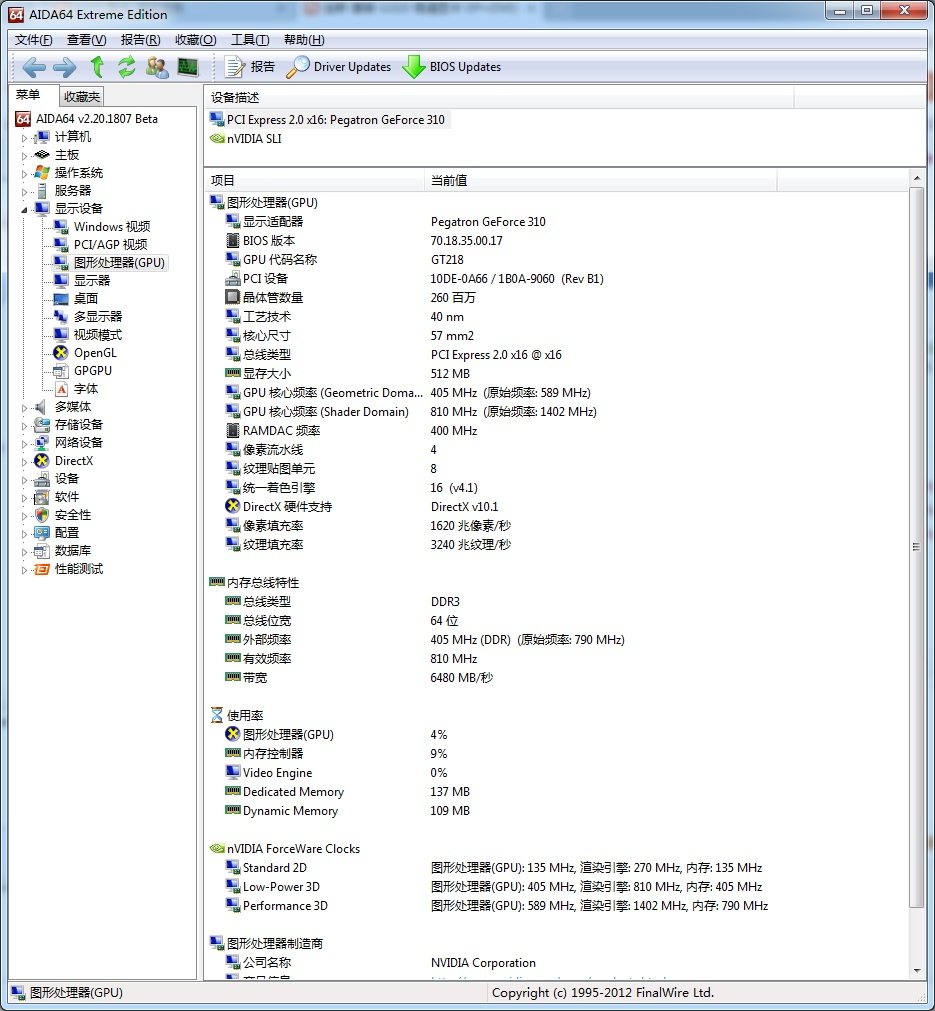Click the refresh icon in toolbar

pyautogui.click(x=126, y=67)
